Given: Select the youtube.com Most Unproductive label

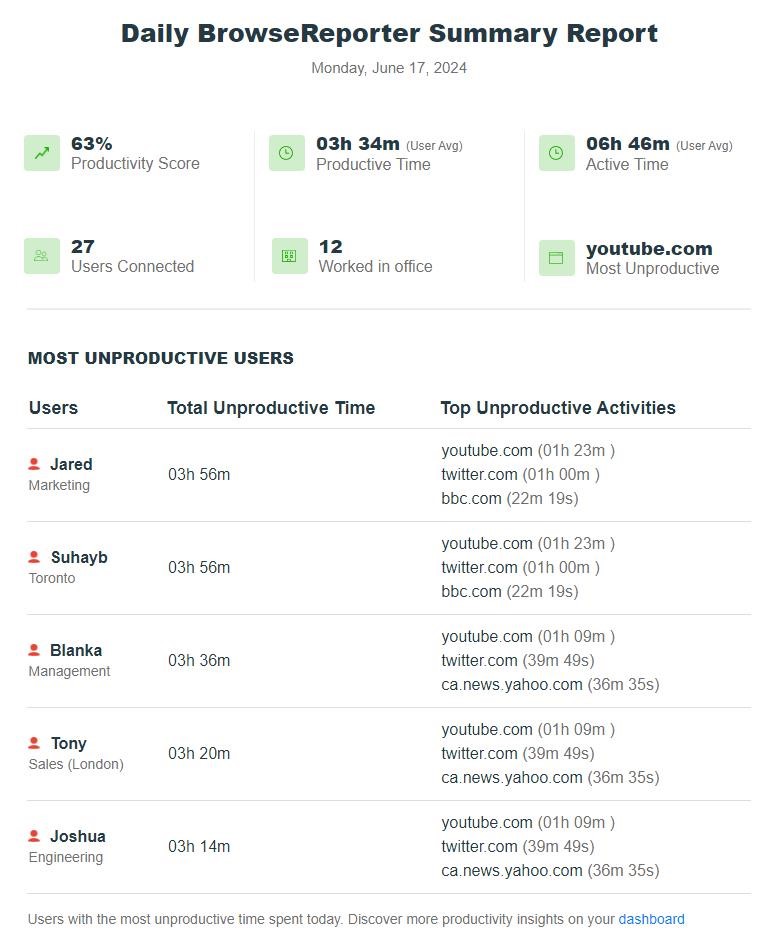Looking at the screenshot, I should point(649,248).
